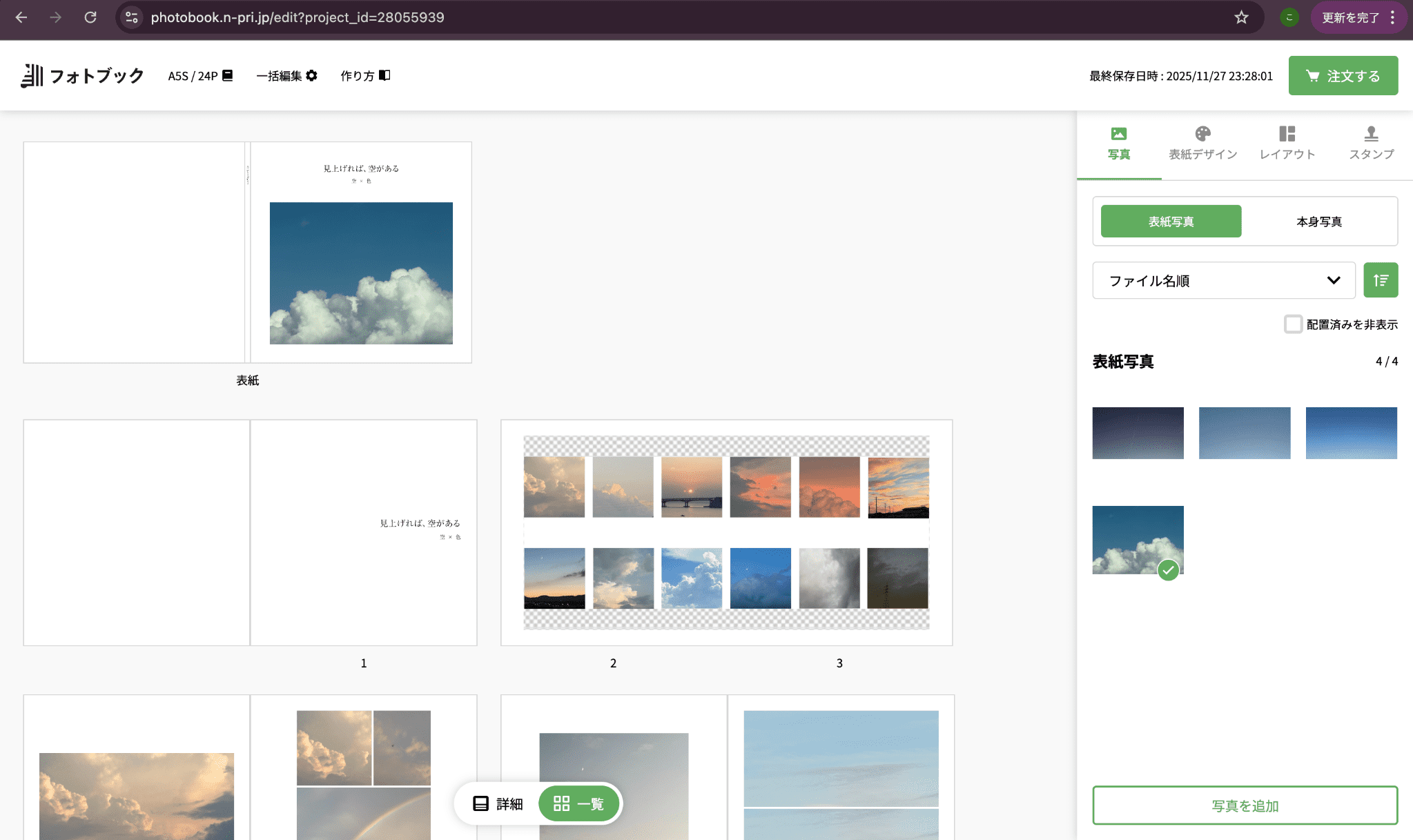This screenshot has width=1413, height=840.
Task: Open the 表紙デザイン palette icon
Action: [1202, 134]
